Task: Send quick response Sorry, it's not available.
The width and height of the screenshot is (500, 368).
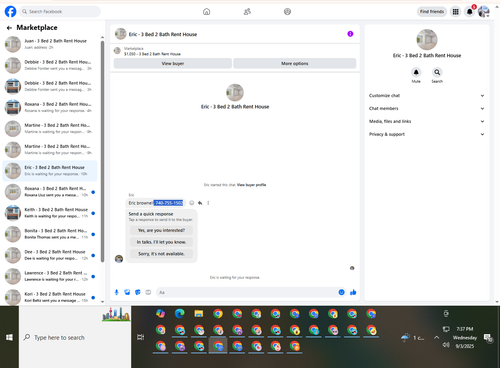Action: pos(161,254)
